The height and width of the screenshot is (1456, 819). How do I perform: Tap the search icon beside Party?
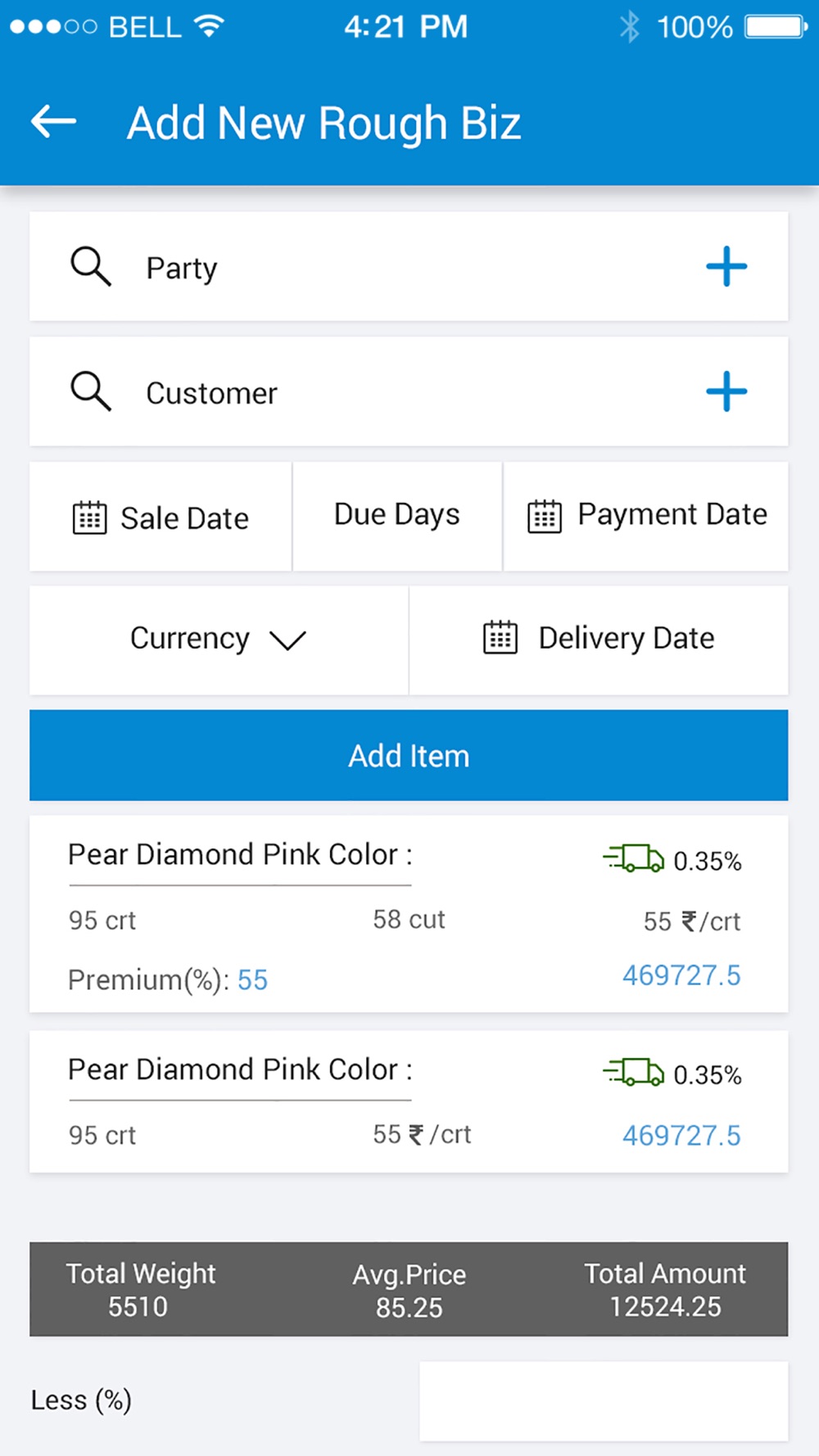coord(90,266)
